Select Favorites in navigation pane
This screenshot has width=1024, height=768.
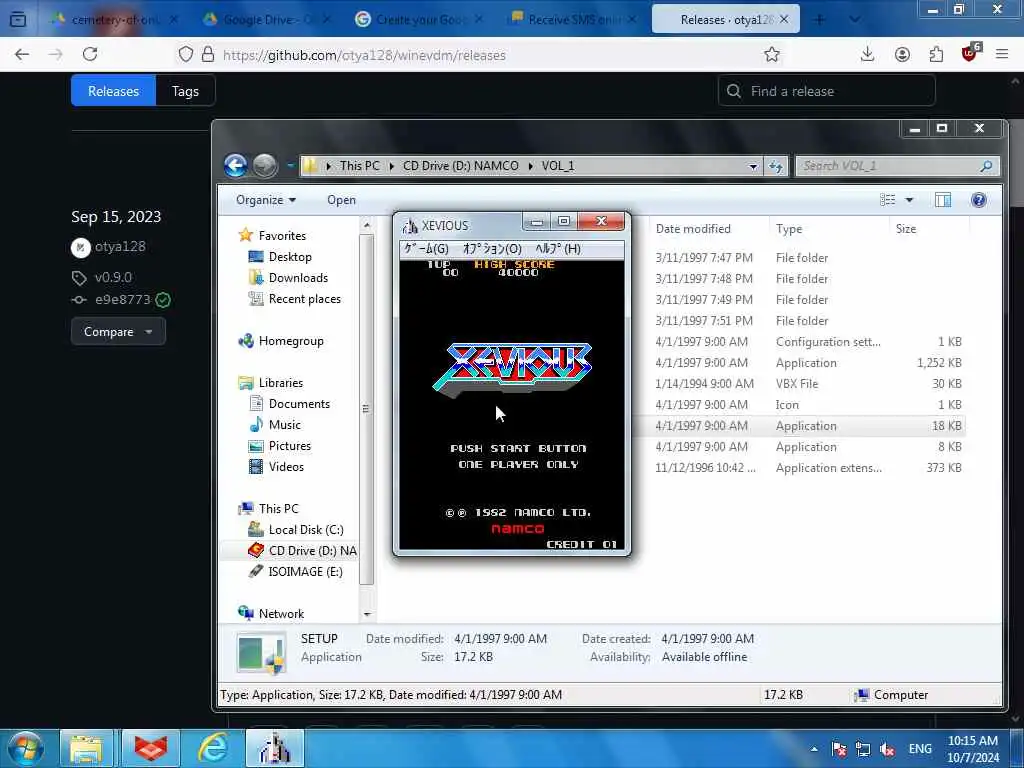(x=281, y=235)
